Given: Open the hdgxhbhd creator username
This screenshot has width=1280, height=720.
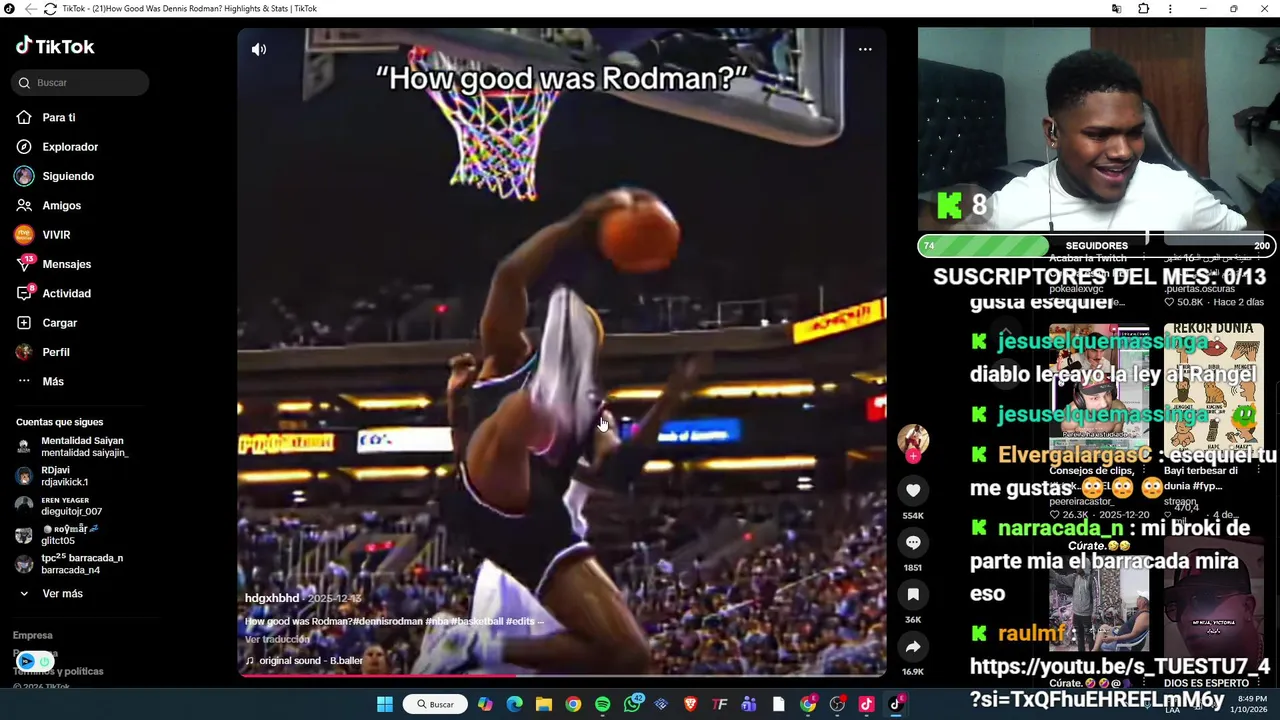Looking at the screenshot, I should pyautogui.click(x=272, y=598).
